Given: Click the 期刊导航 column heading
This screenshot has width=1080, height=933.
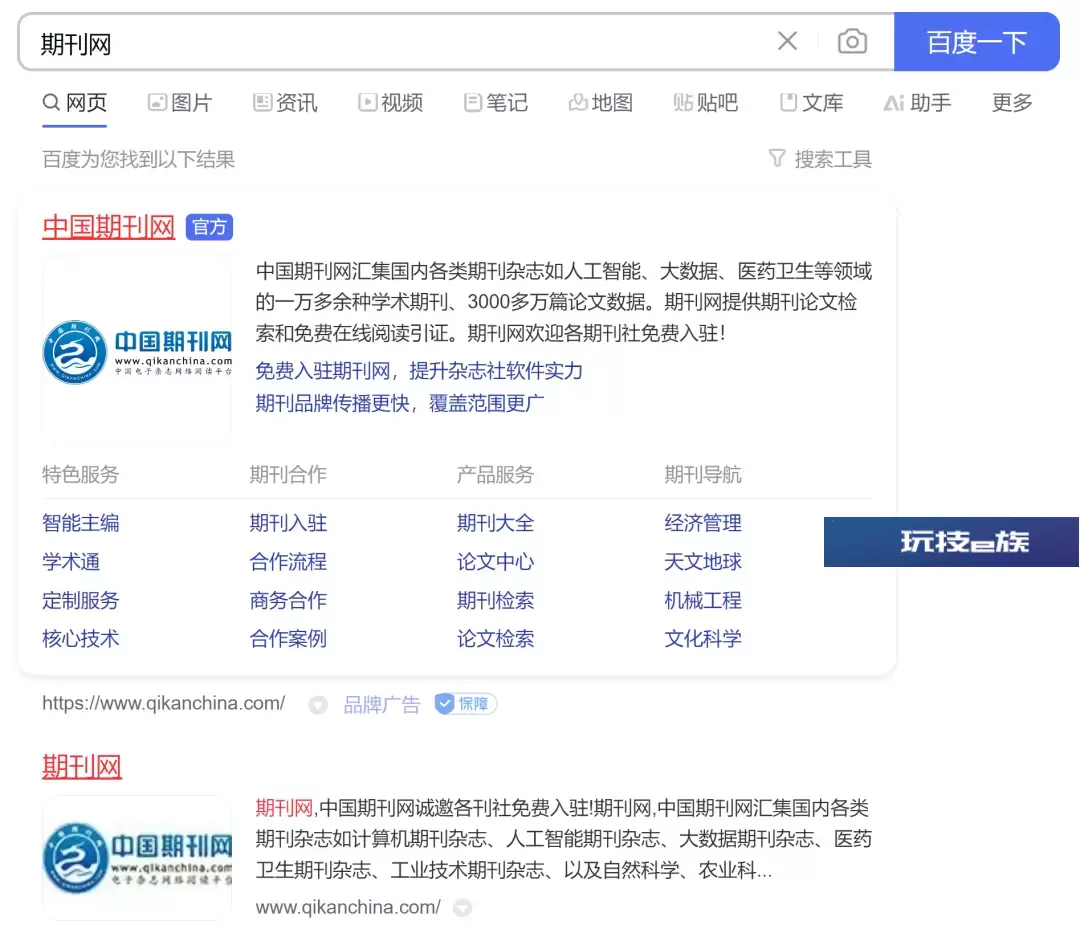Looking at the screenshot, I should [703, 474].
